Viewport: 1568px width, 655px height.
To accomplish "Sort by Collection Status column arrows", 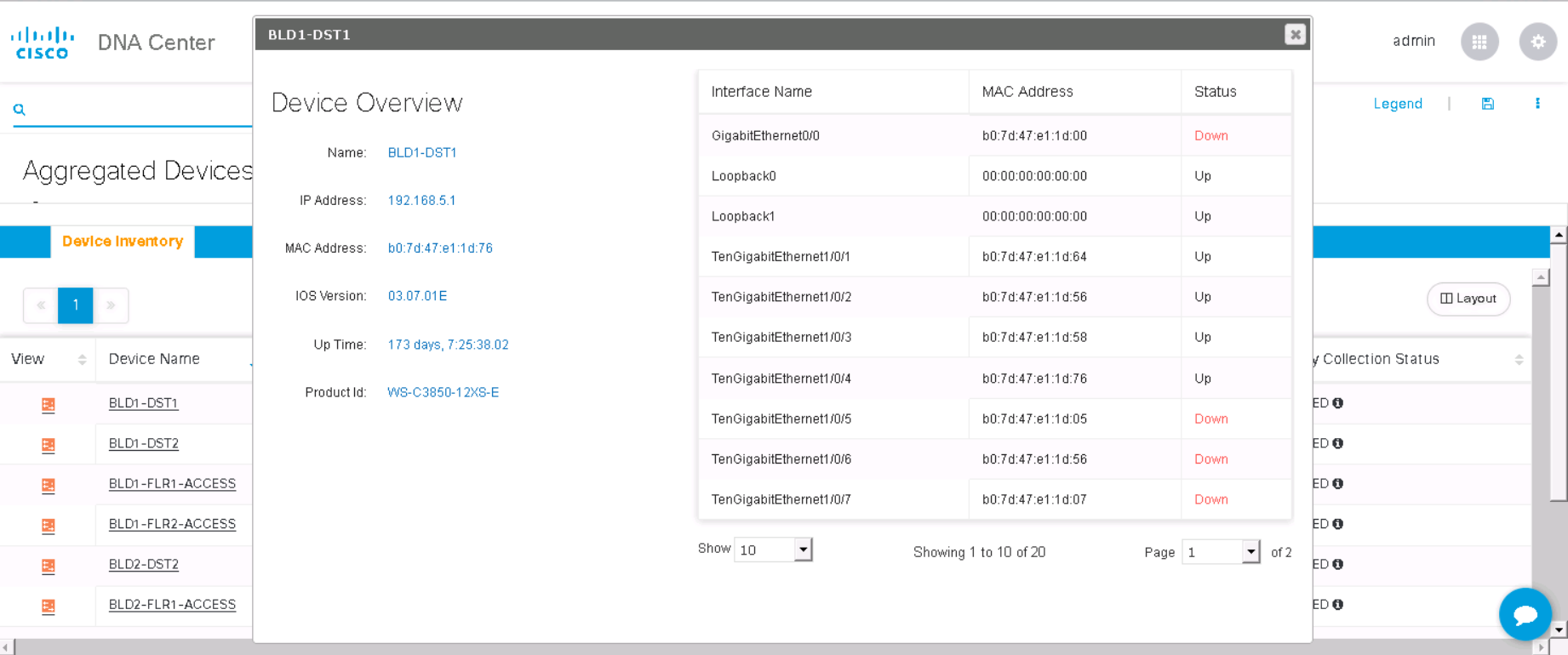I will pyautogui.click(x=1519, y=360).
